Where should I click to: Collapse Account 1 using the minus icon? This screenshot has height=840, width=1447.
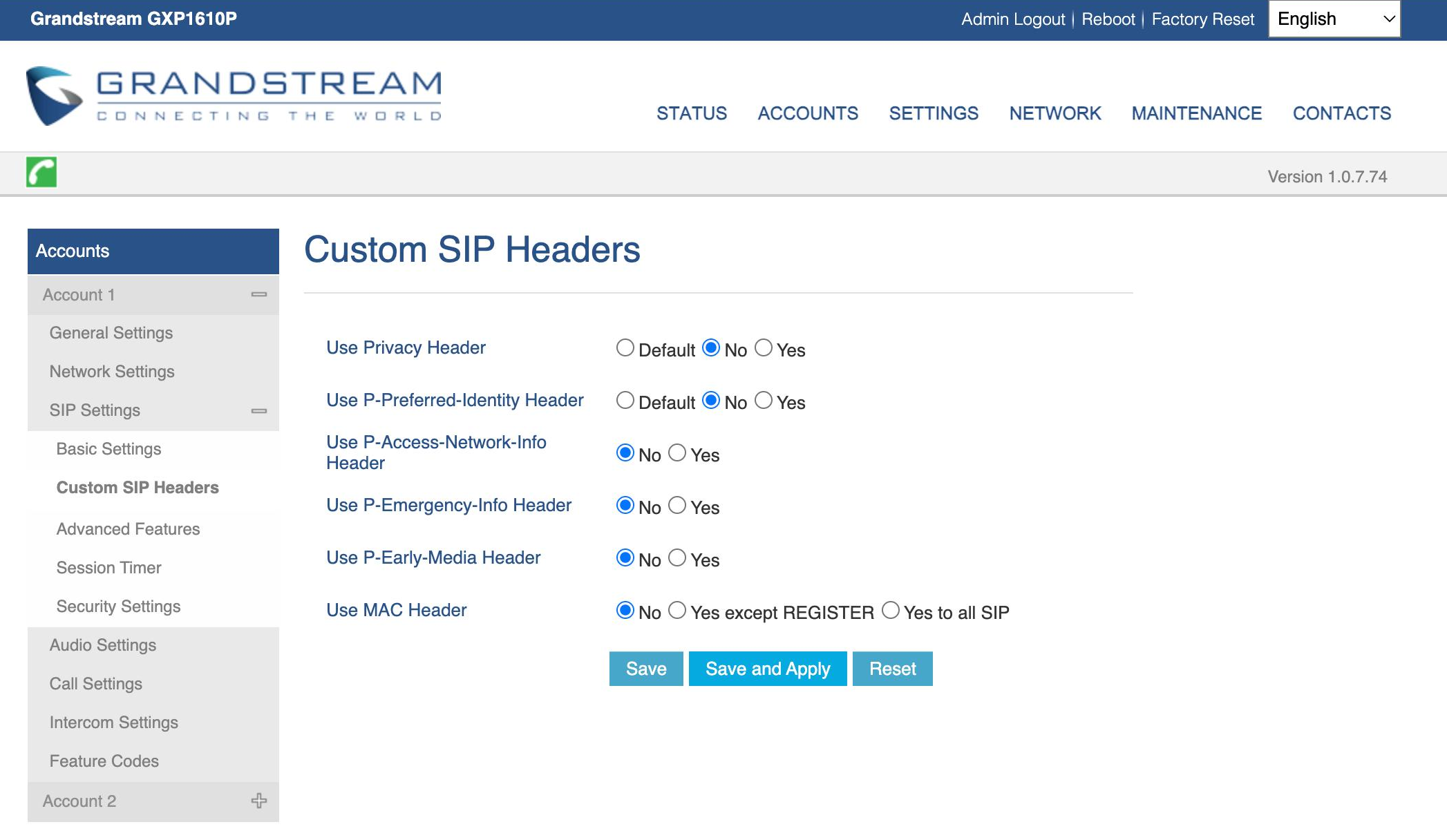259,295
